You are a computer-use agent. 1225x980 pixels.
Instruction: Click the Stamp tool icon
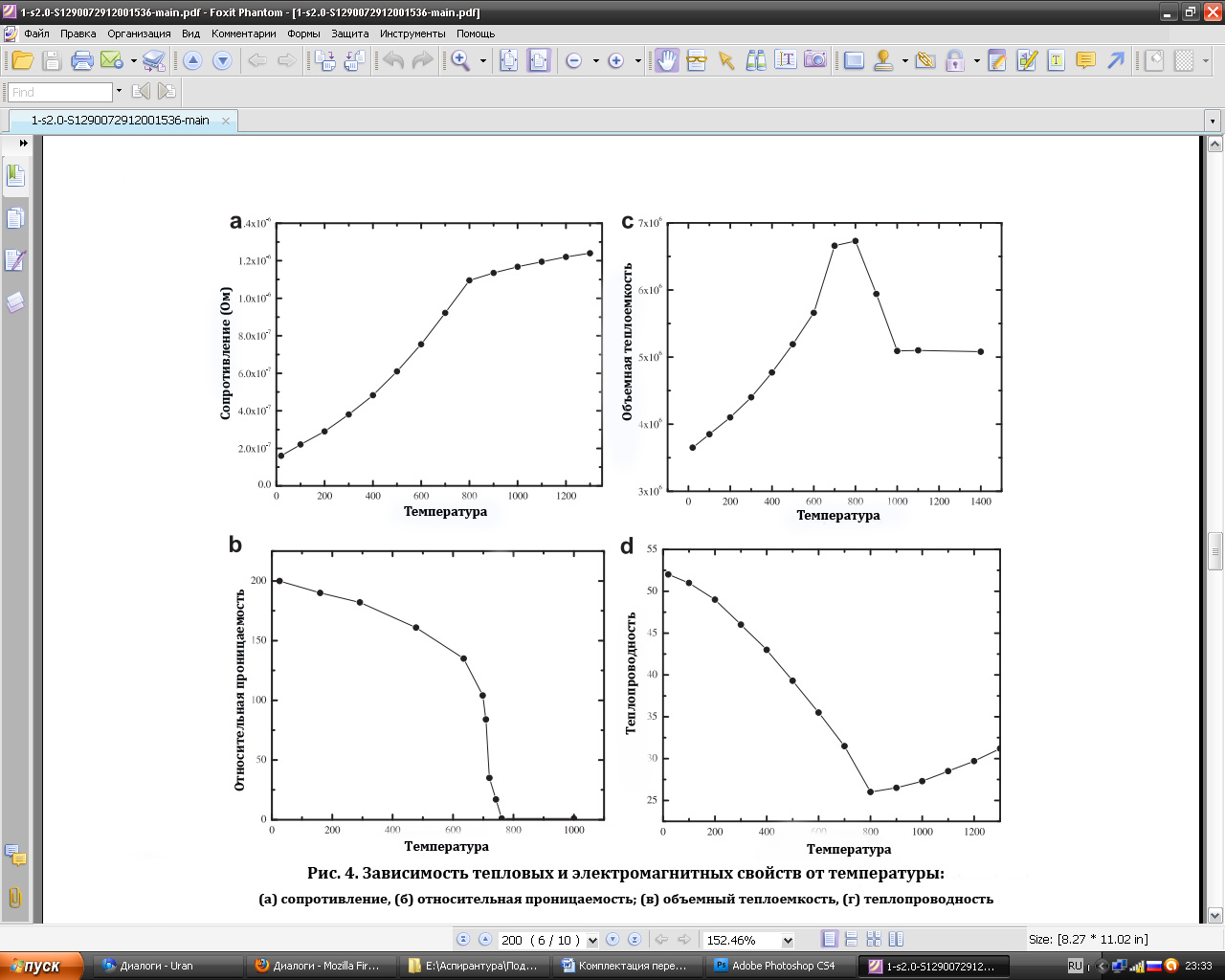pos(884,60)
